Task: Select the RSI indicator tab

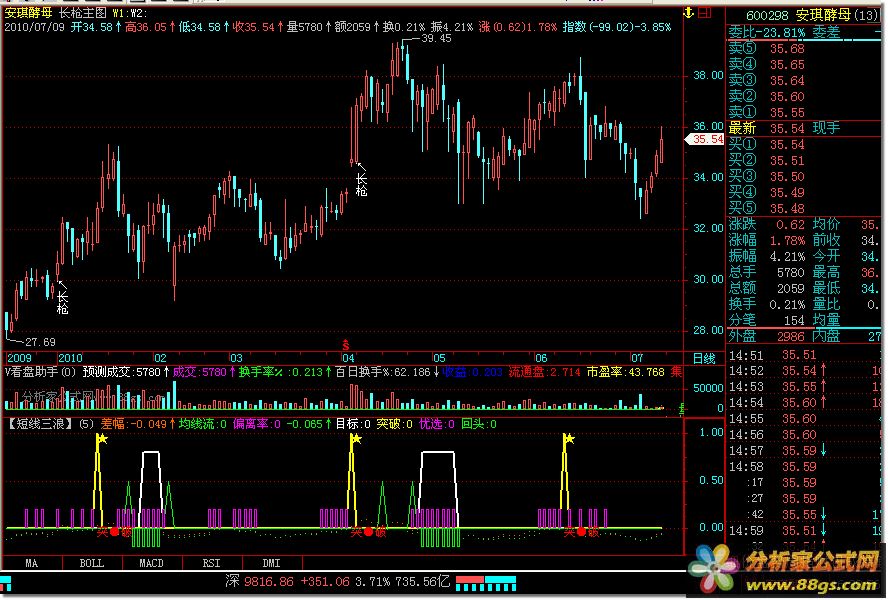Action: (211, 563)
